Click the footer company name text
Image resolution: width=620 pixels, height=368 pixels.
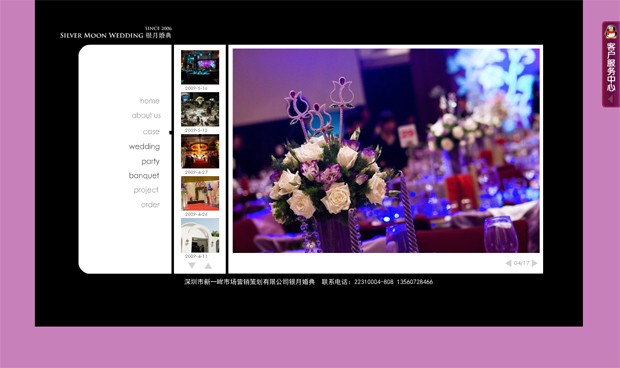click(x=250, y=282)
